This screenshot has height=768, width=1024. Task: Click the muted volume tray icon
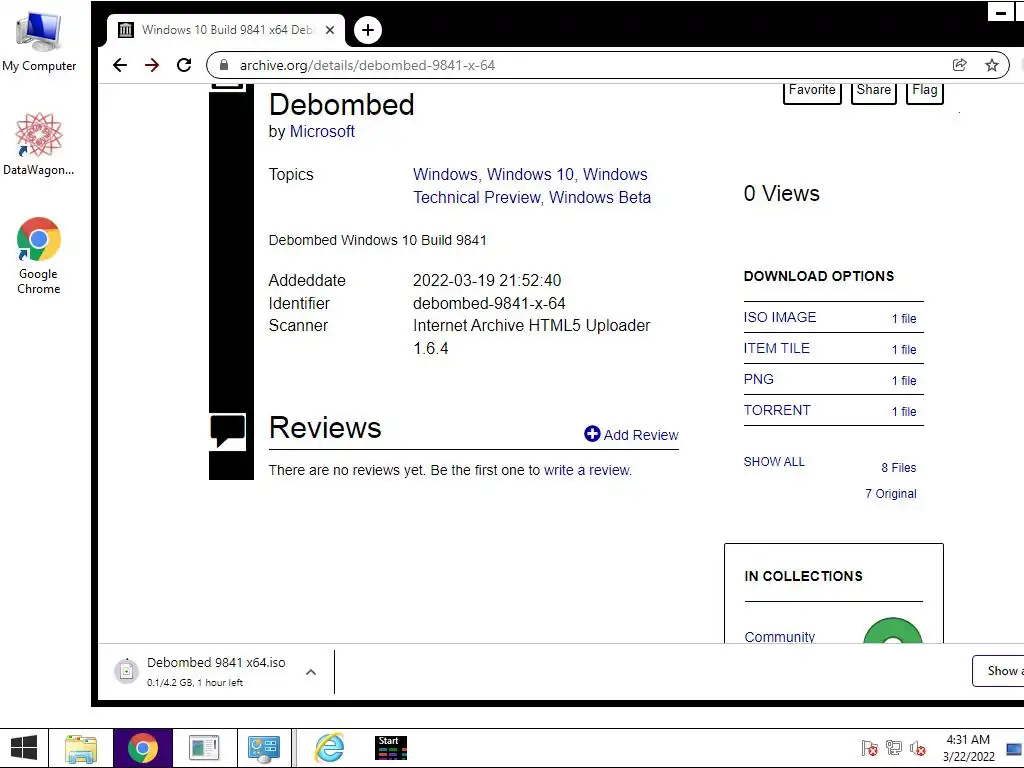[918, 748]
